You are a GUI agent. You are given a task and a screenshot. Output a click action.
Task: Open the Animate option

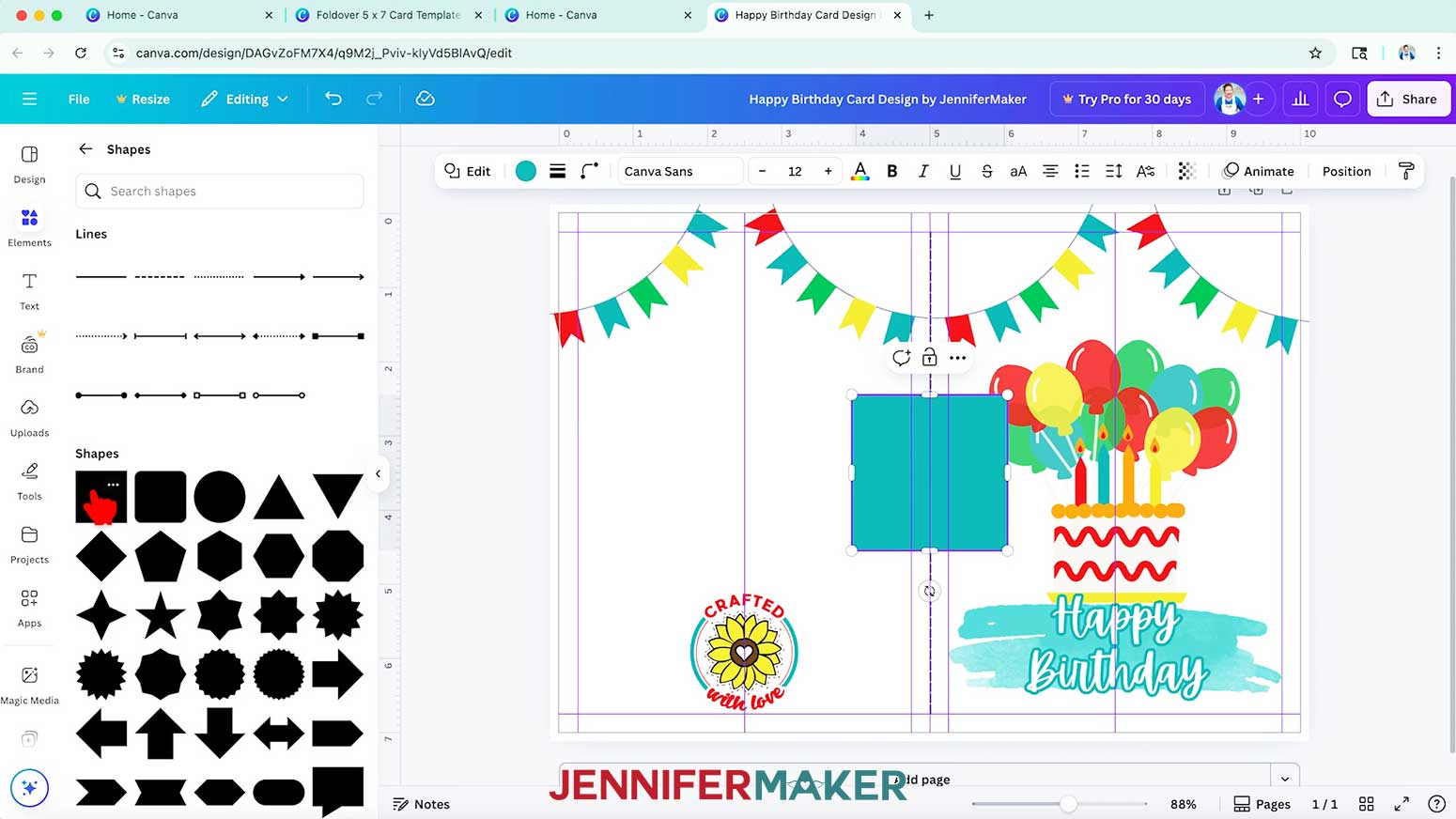click(x=1258, y=171)
